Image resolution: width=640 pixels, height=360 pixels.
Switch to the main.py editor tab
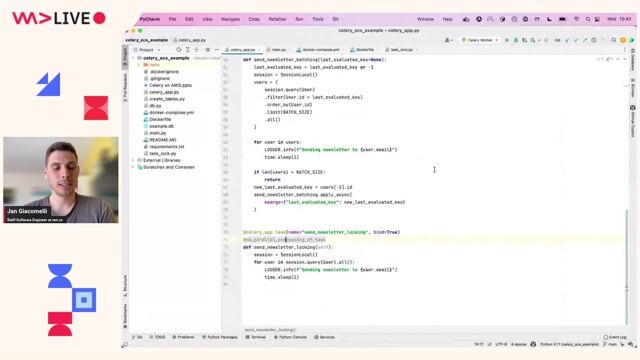tap(278, 50)
